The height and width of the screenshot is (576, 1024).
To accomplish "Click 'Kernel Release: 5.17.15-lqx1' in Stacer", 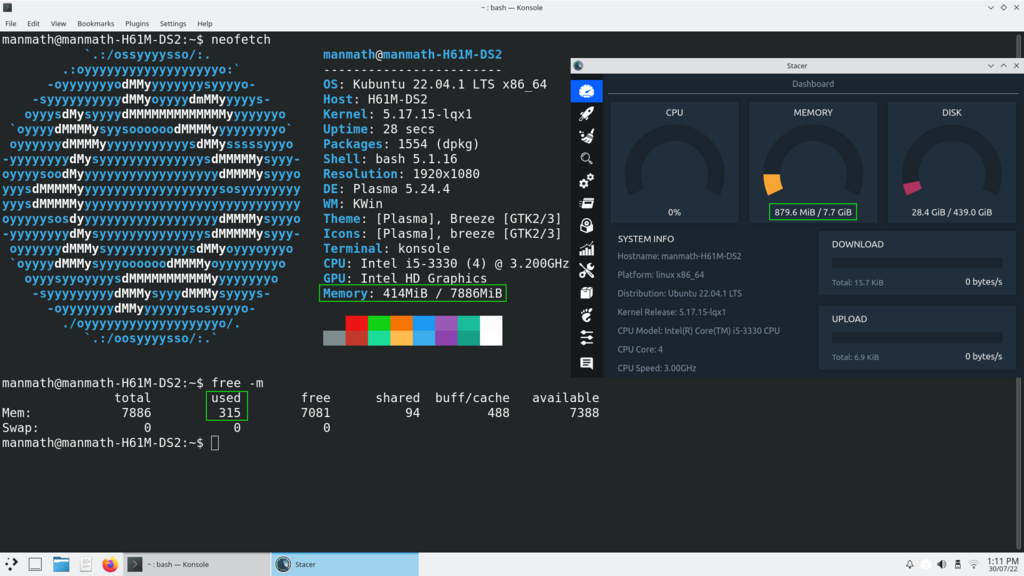I will tap(671, 312).
